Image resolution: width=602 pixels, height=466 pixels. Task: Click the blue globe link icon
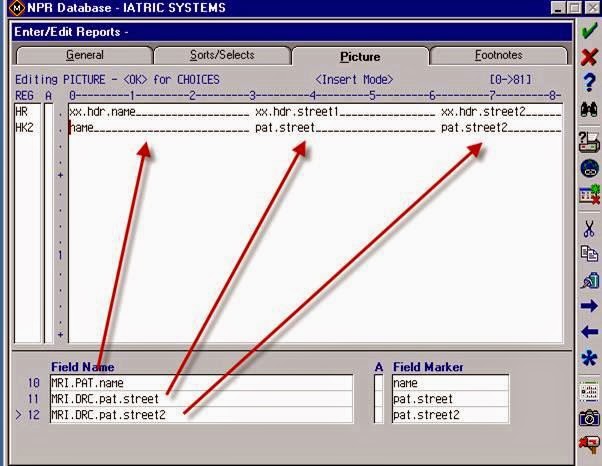click(589, 168)
